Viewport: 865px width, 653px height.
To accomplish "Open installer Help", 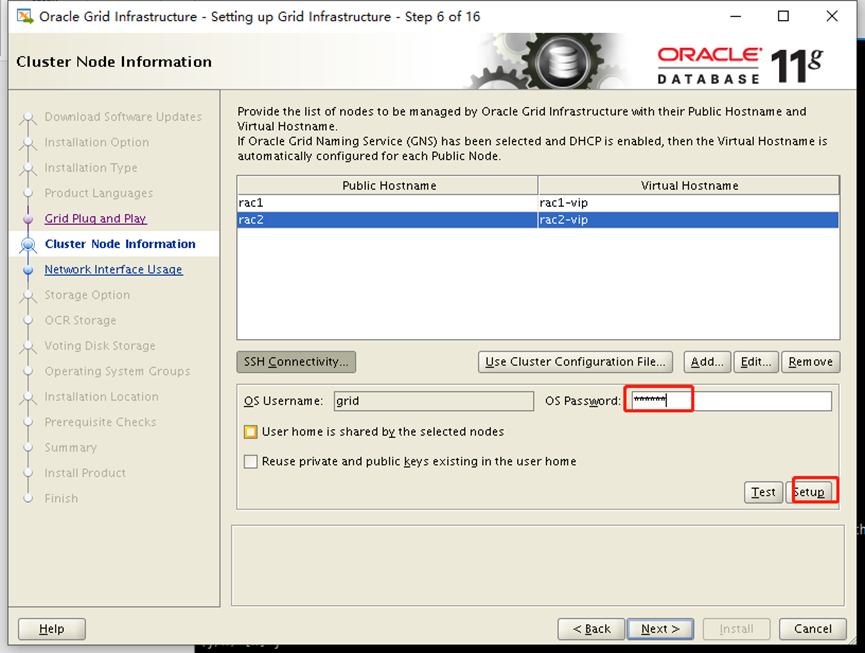I will point(52,629).
